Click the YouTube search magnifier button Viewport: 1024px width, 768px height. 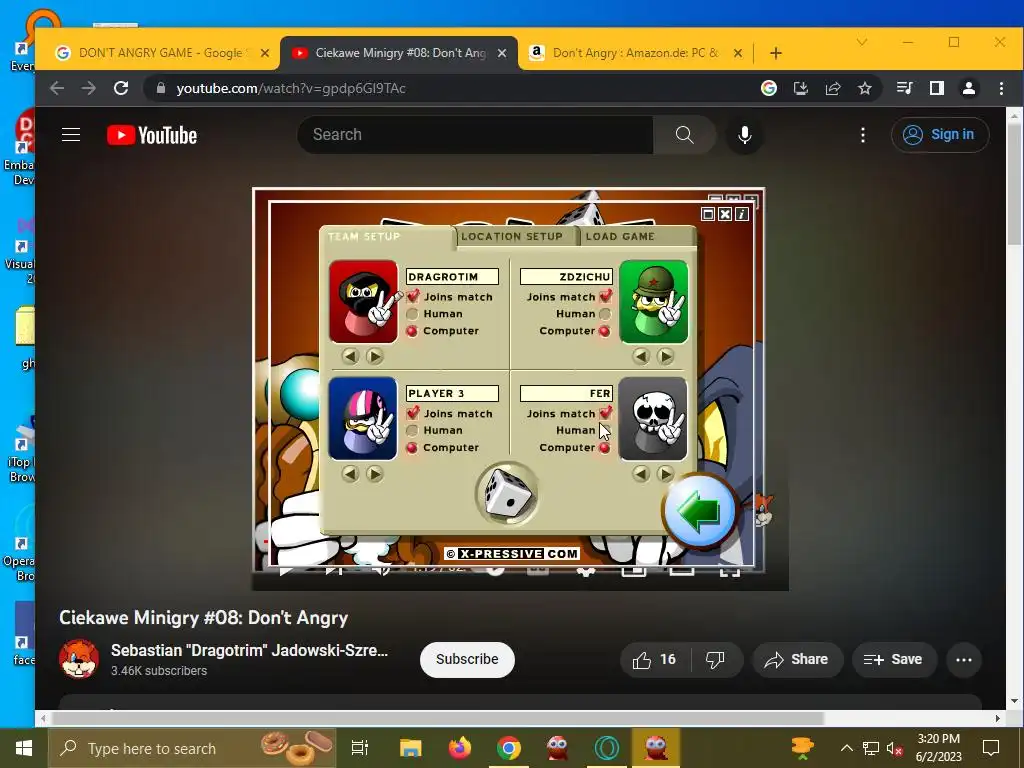[684, 135]
